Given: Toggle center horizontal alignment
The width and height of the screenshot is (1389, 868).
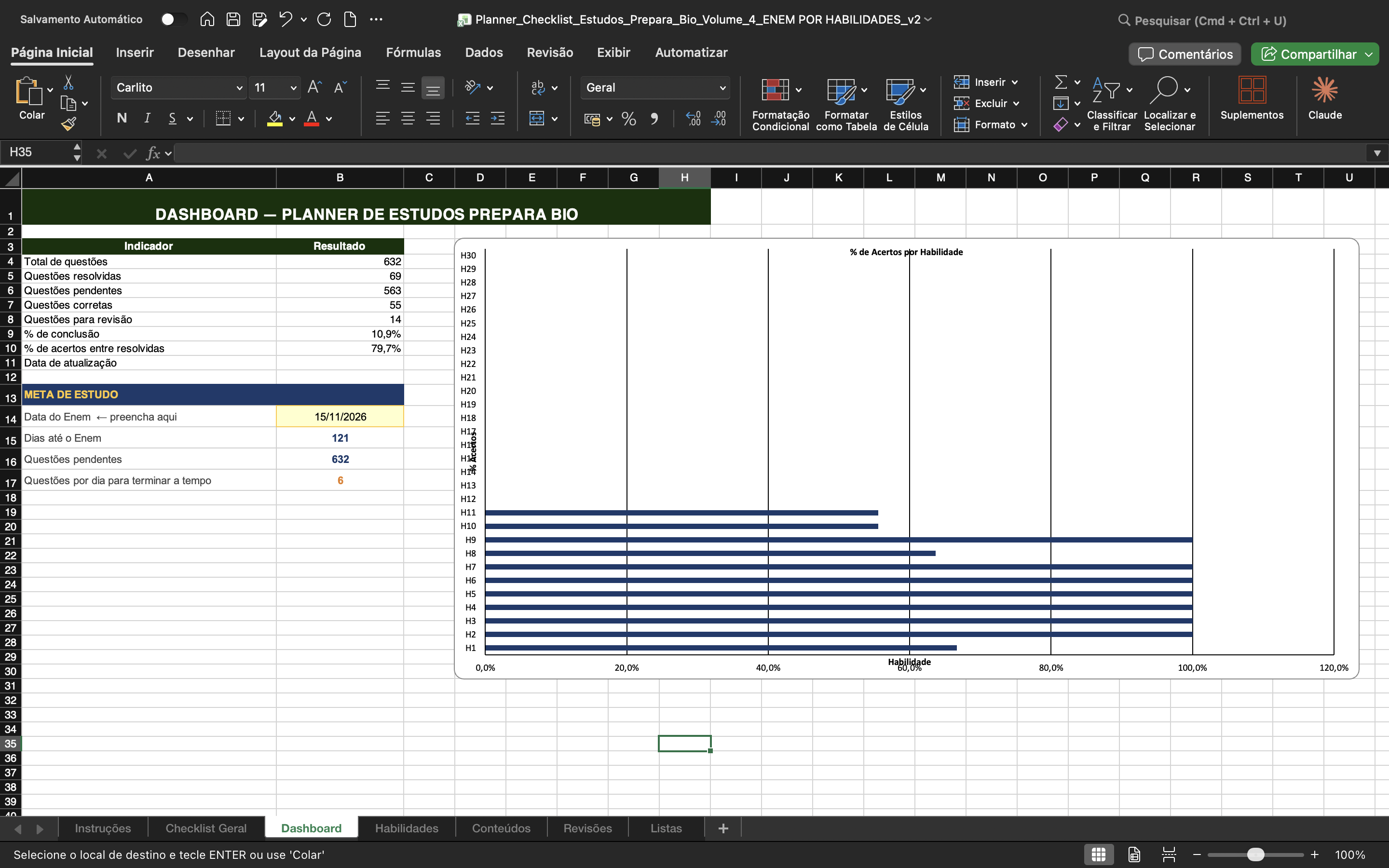Looking at the screenshot, I should pos(408,118).
